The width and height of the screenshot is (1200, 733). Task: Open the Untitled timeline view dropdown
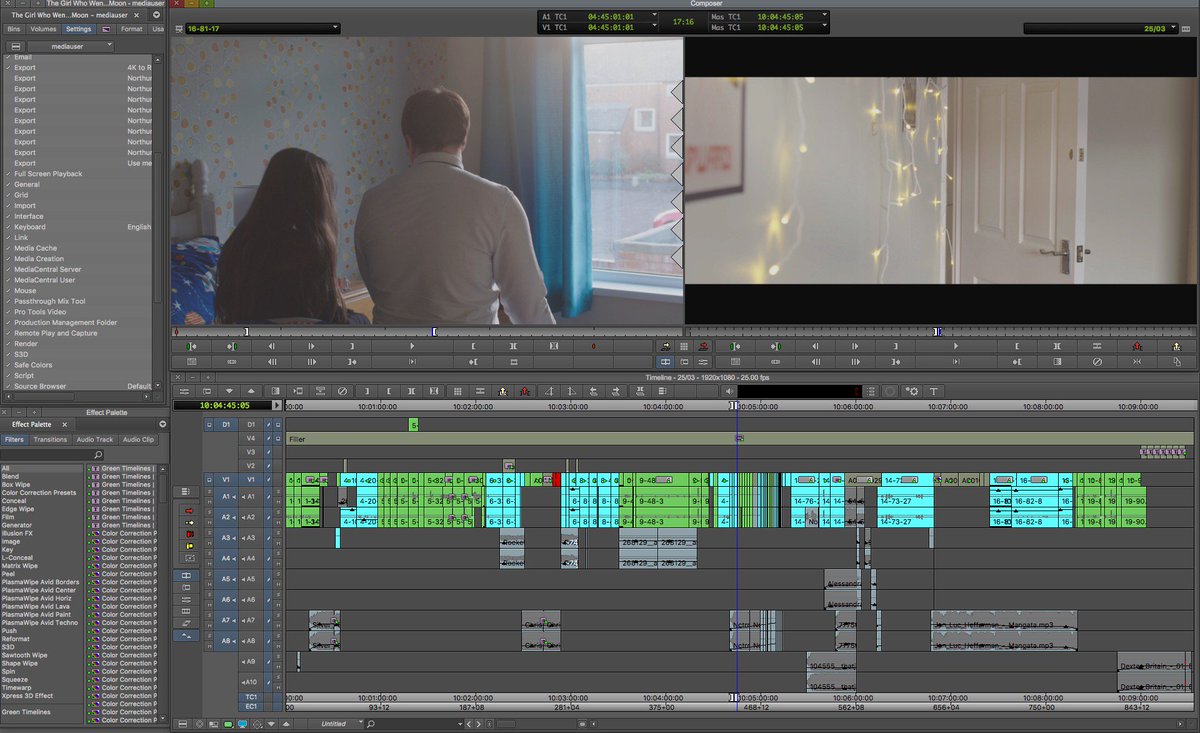tap(334, 724)
